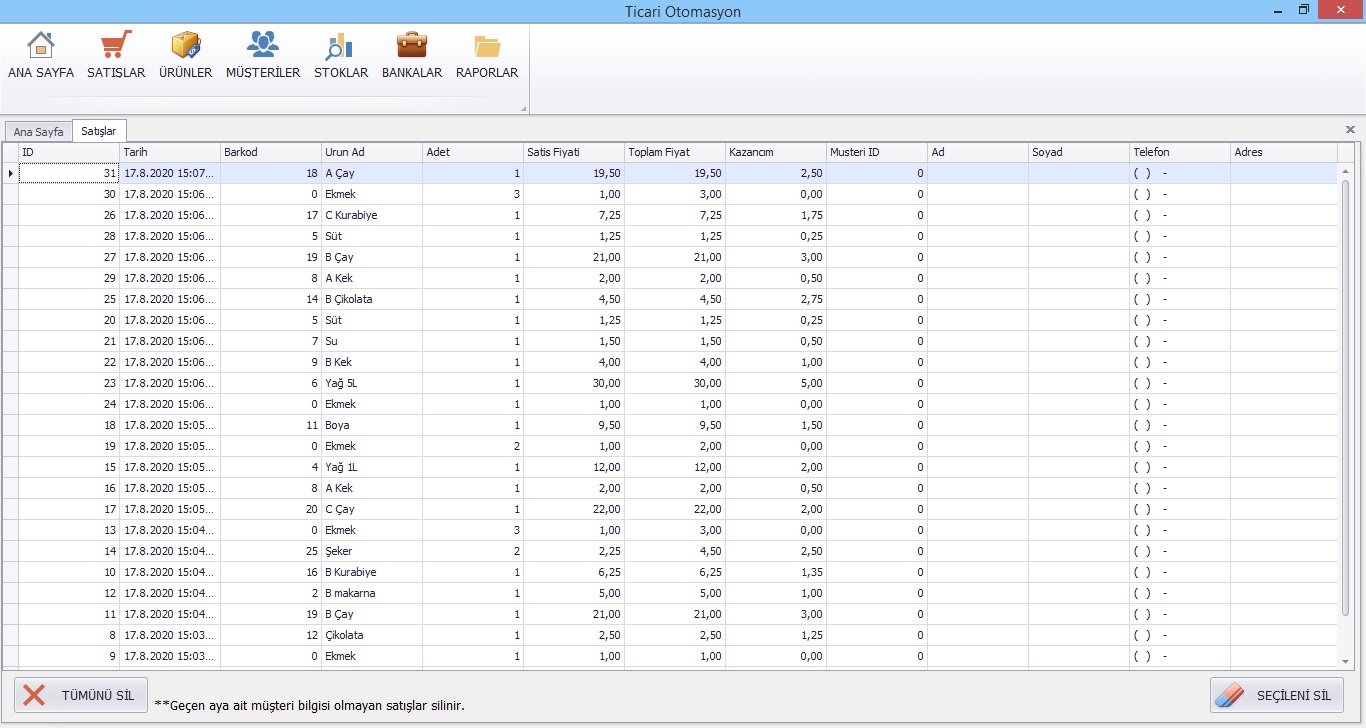Click the vertical scrollbar thumb
1366x728 pixels.
1347,397
